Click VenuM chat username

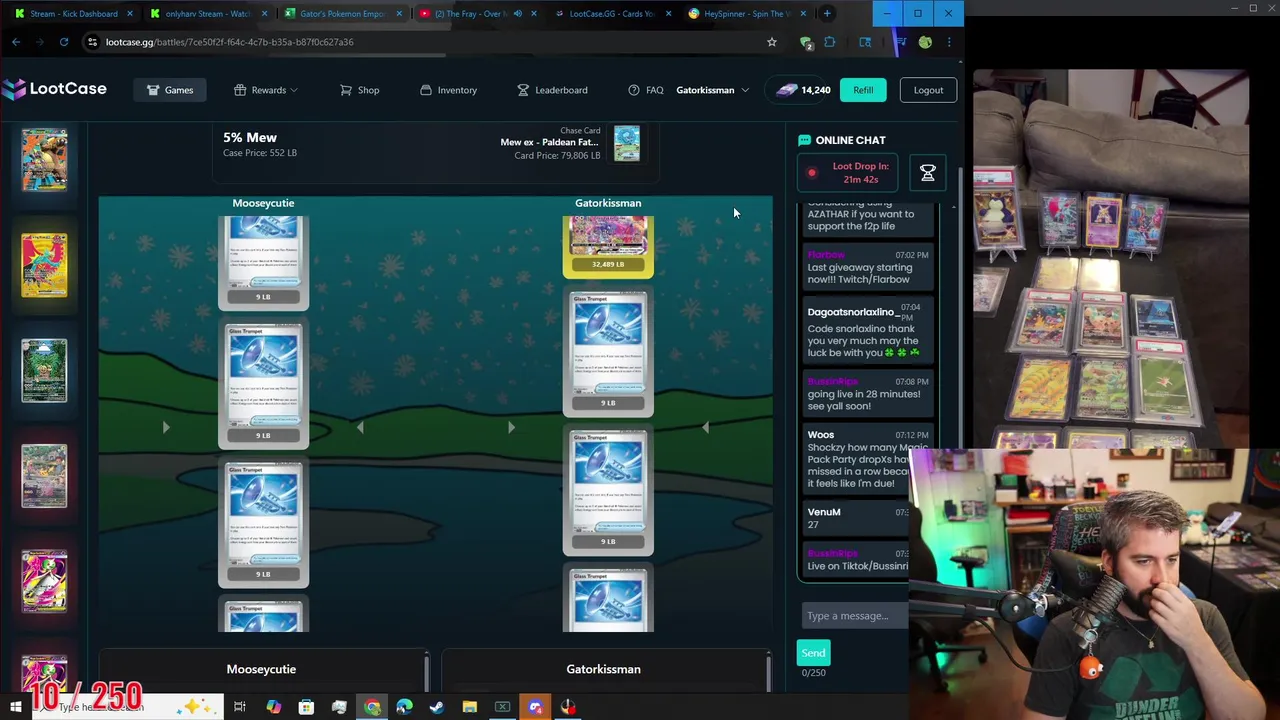point(824,512)
